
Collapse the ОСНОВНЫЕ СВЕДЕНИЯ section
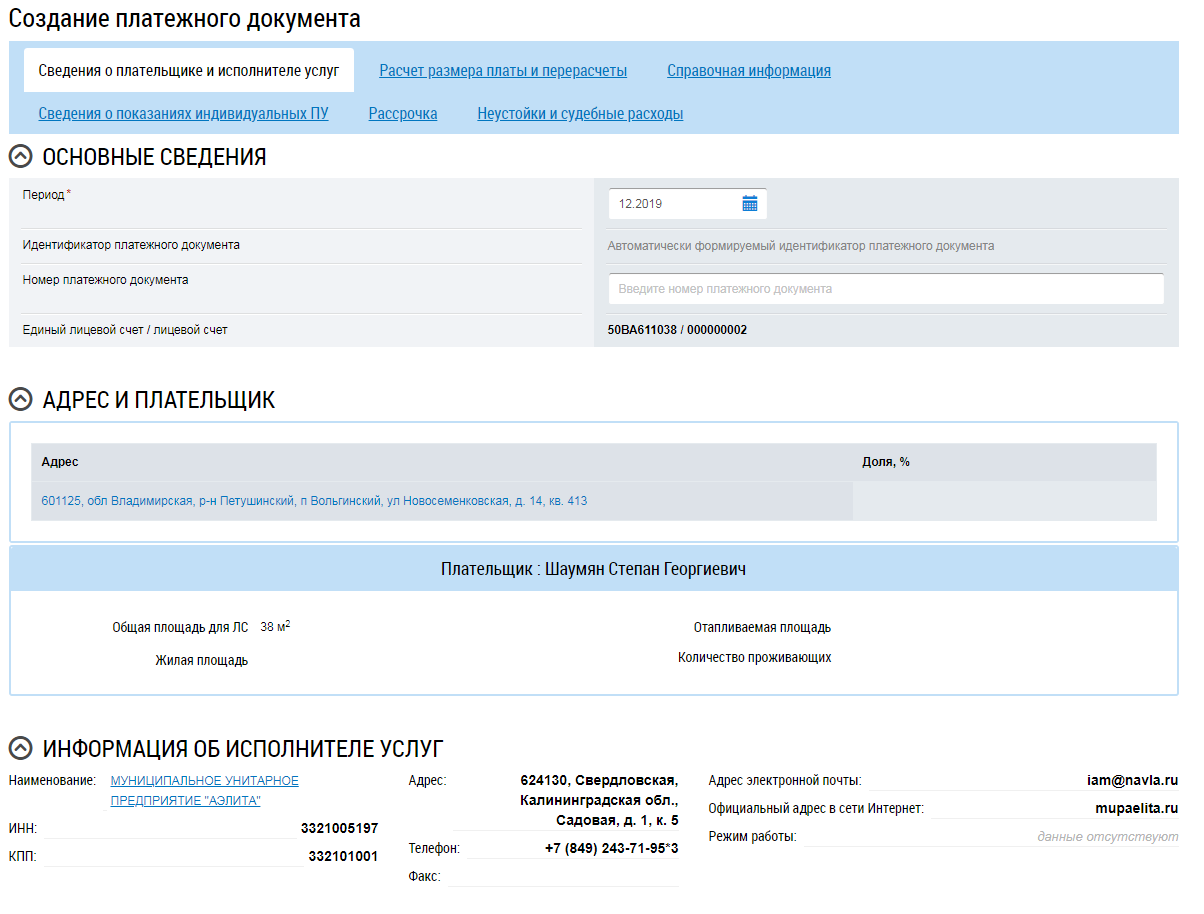point(20,157)
